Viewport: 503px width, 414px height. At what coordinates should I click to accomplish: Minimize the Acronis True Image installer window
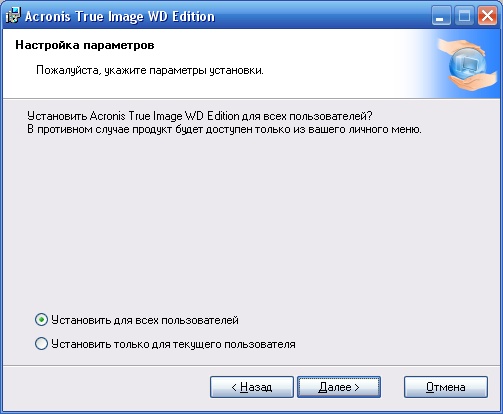tap(441, 16)
